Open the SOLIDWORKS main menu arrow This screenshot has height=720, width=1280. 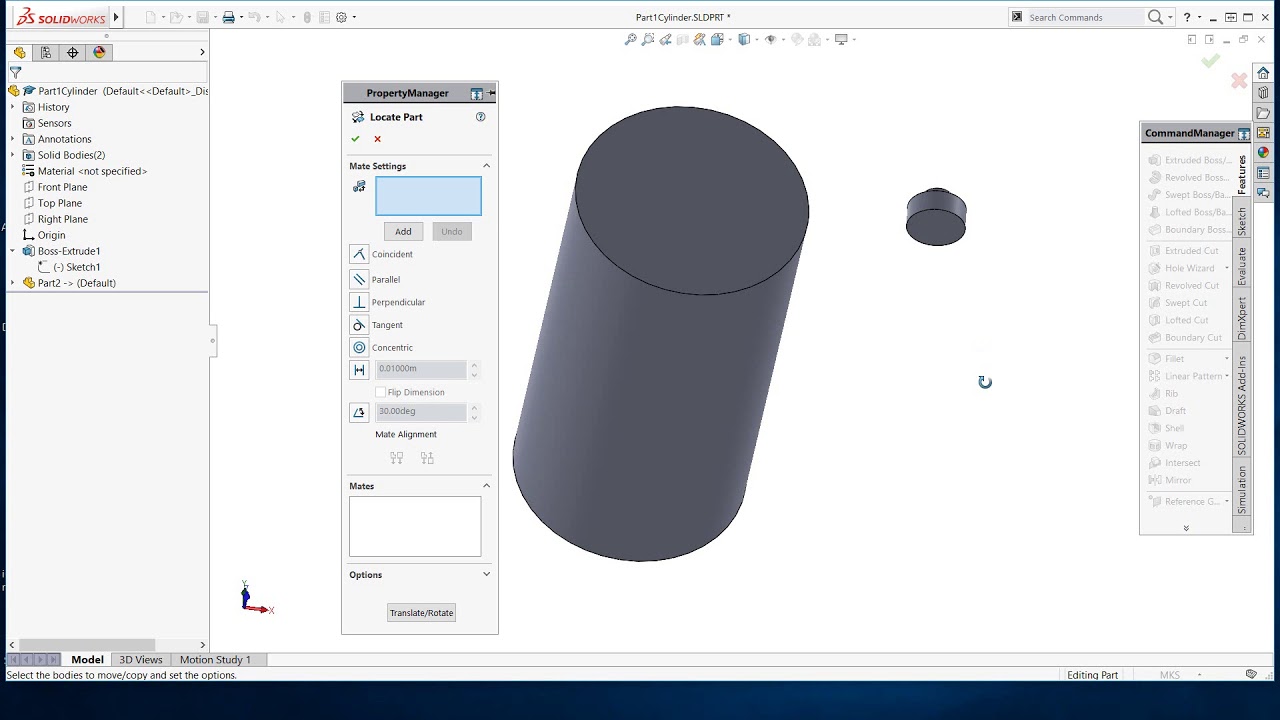tap(116, 17)
